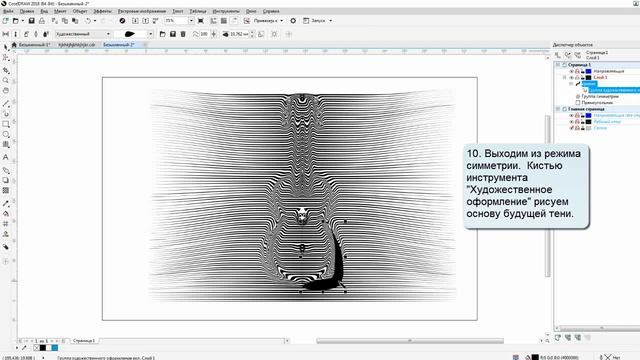
Task: Delete brush stroke with trash icon
Action: 183,34
